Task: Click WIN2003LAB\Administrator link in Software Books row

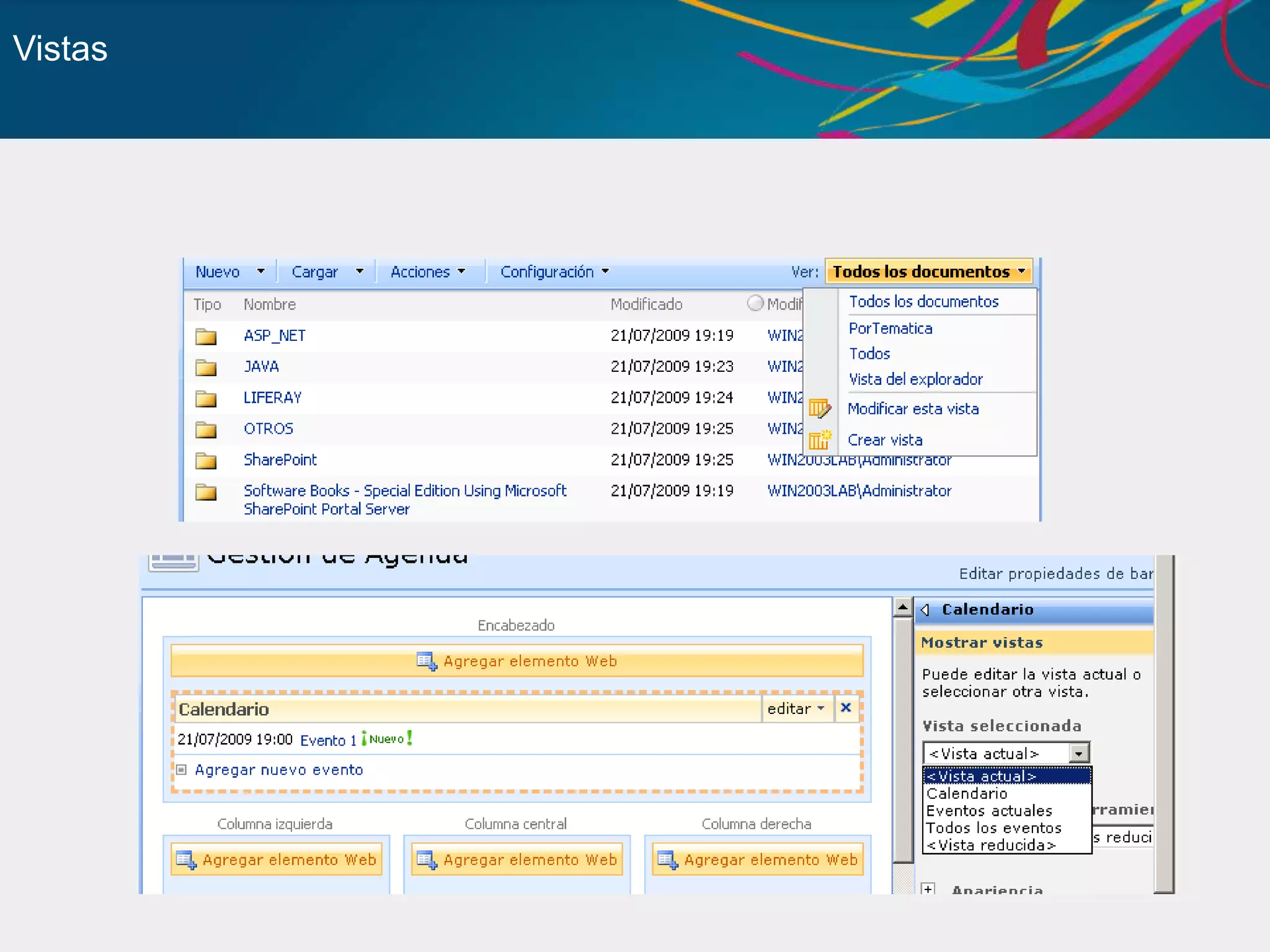Action: pos(859,491)
